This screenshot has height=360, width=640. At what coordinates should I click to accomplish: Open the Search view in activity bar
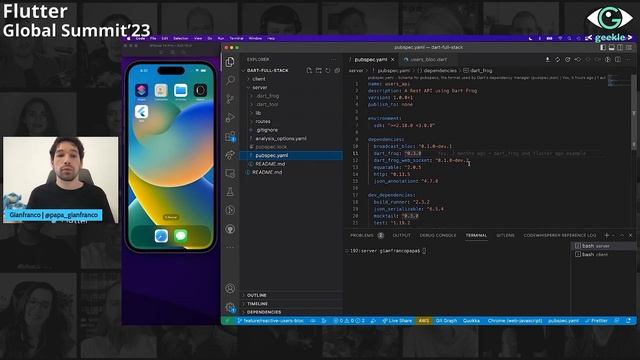230,80
